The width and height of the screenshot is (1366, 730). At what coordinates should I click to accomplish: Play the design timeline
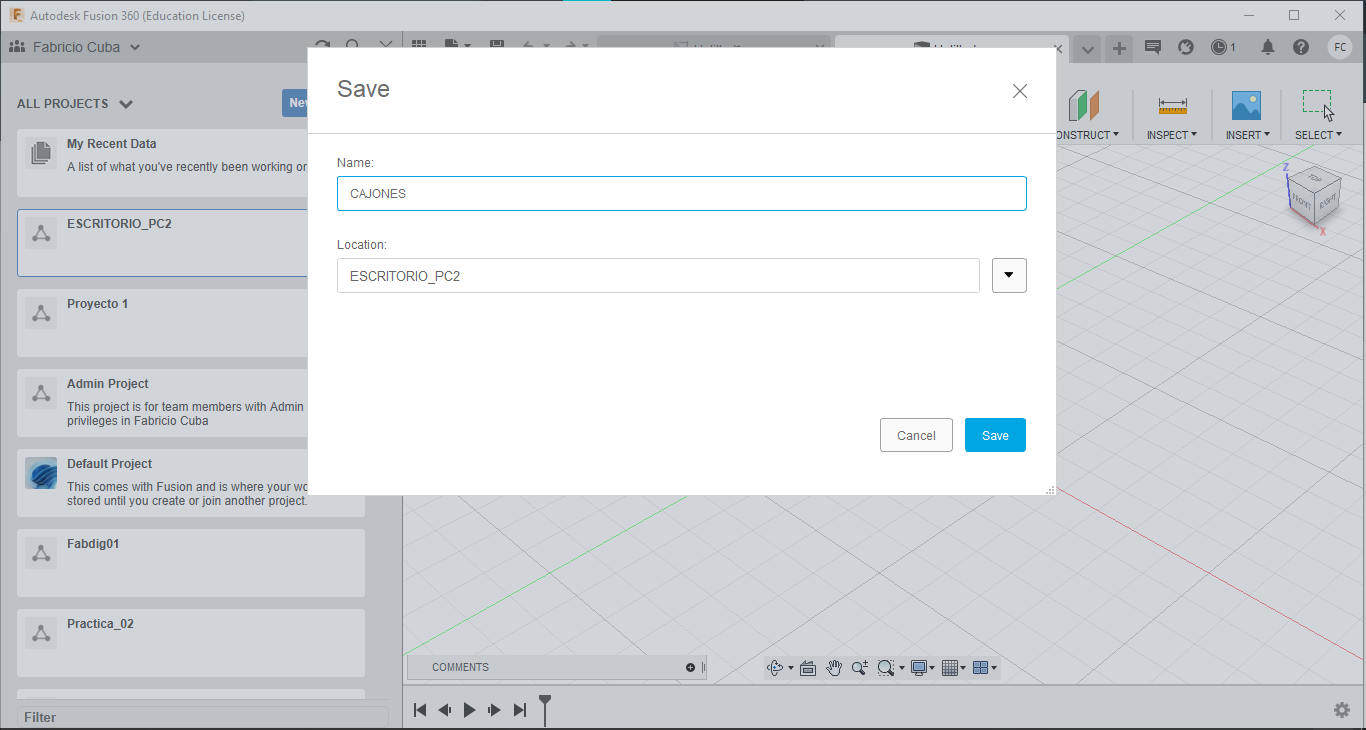[x=470, y=710]
